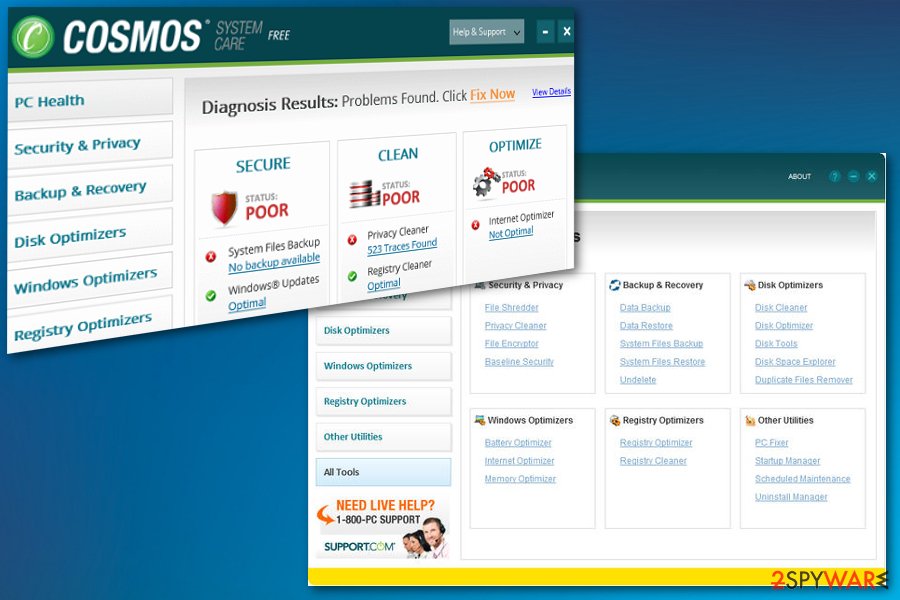Click the System Files Restore link
This screenshot has width=900, height=600.
(x=662, y=362)
